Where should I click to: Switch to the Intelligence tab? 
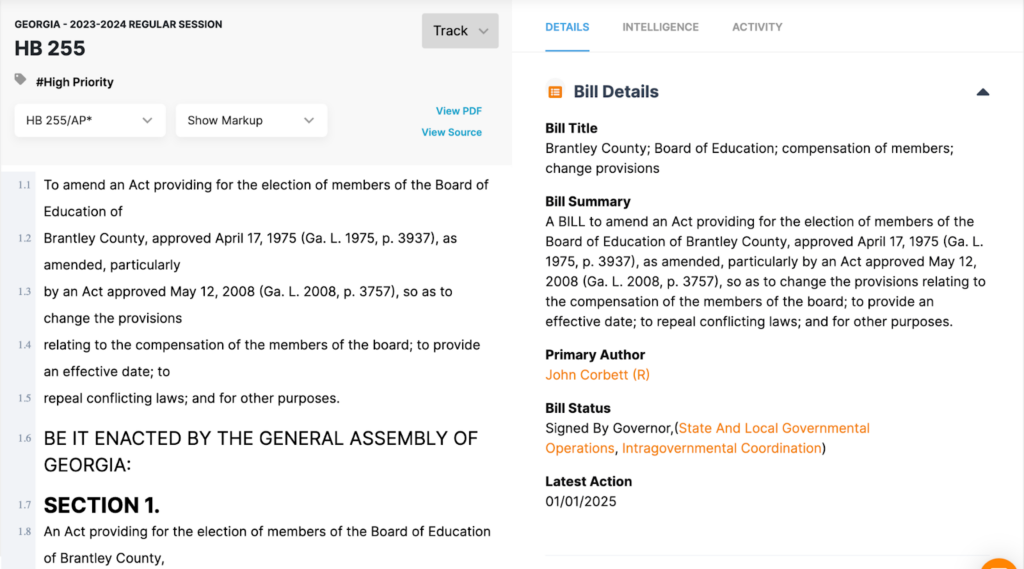[x=660, y=27]
